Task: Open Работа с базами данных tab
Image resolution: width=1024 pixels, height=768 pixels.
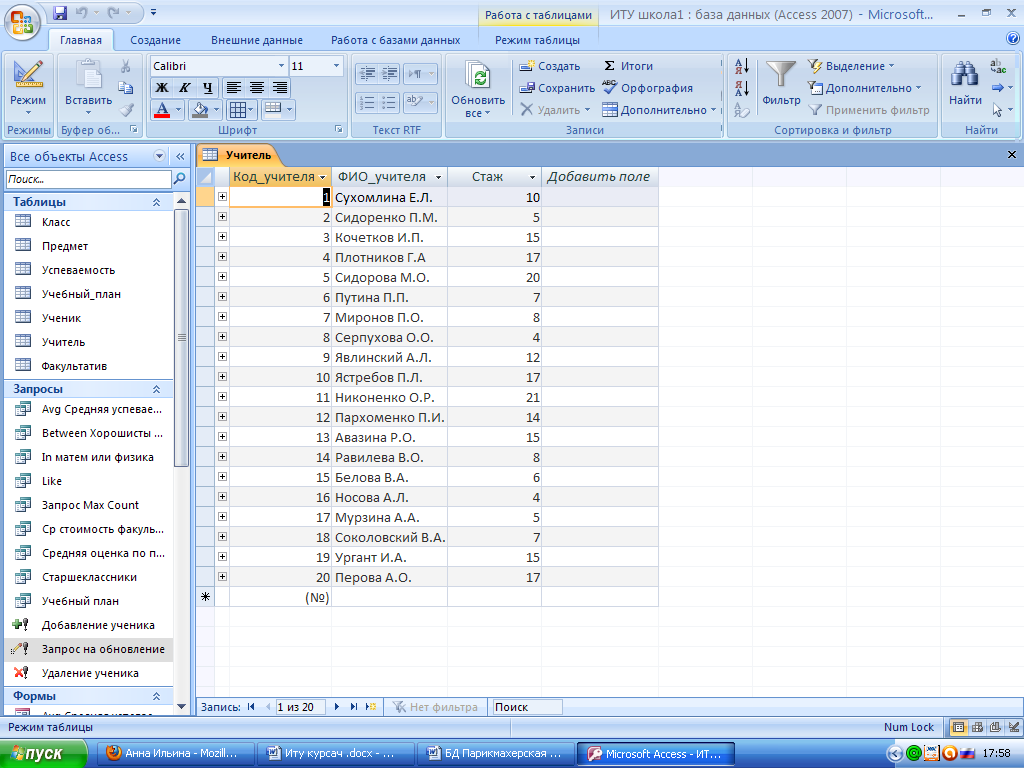Action: (395, 40)
